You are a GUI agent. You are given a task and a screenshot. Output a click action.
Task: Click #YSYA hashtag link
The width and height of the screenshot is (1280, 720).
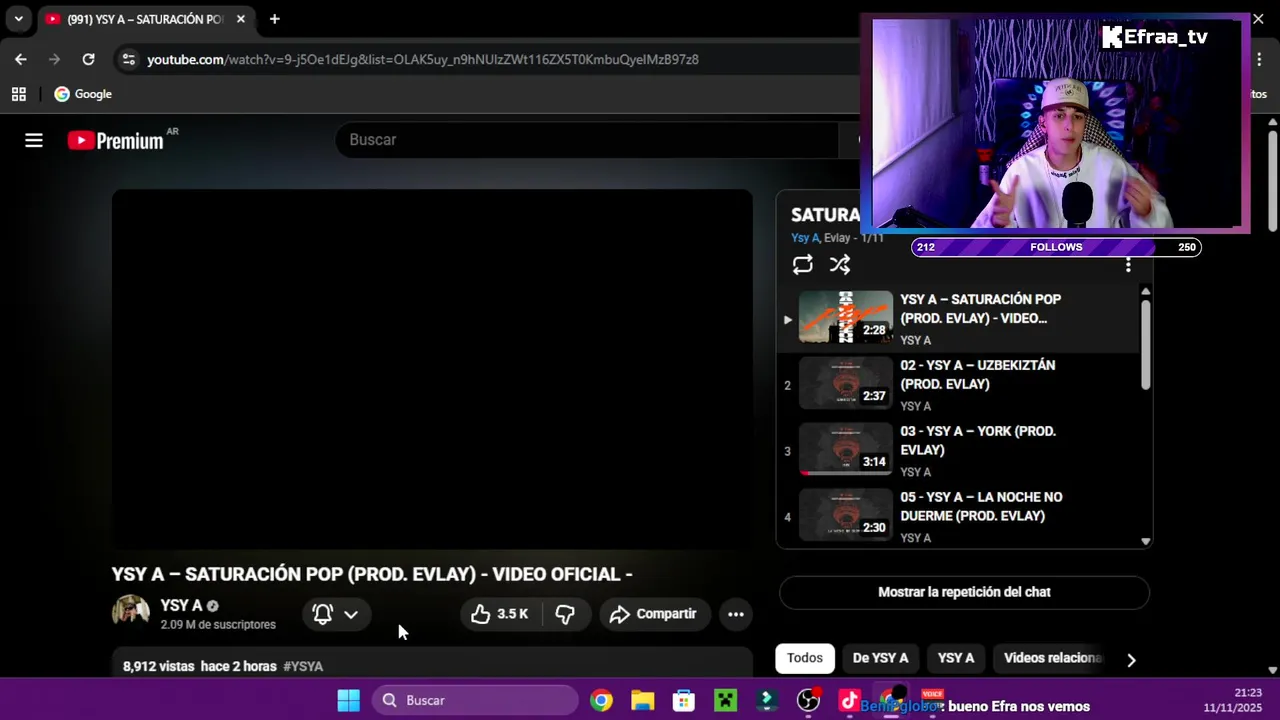[303, 666]
